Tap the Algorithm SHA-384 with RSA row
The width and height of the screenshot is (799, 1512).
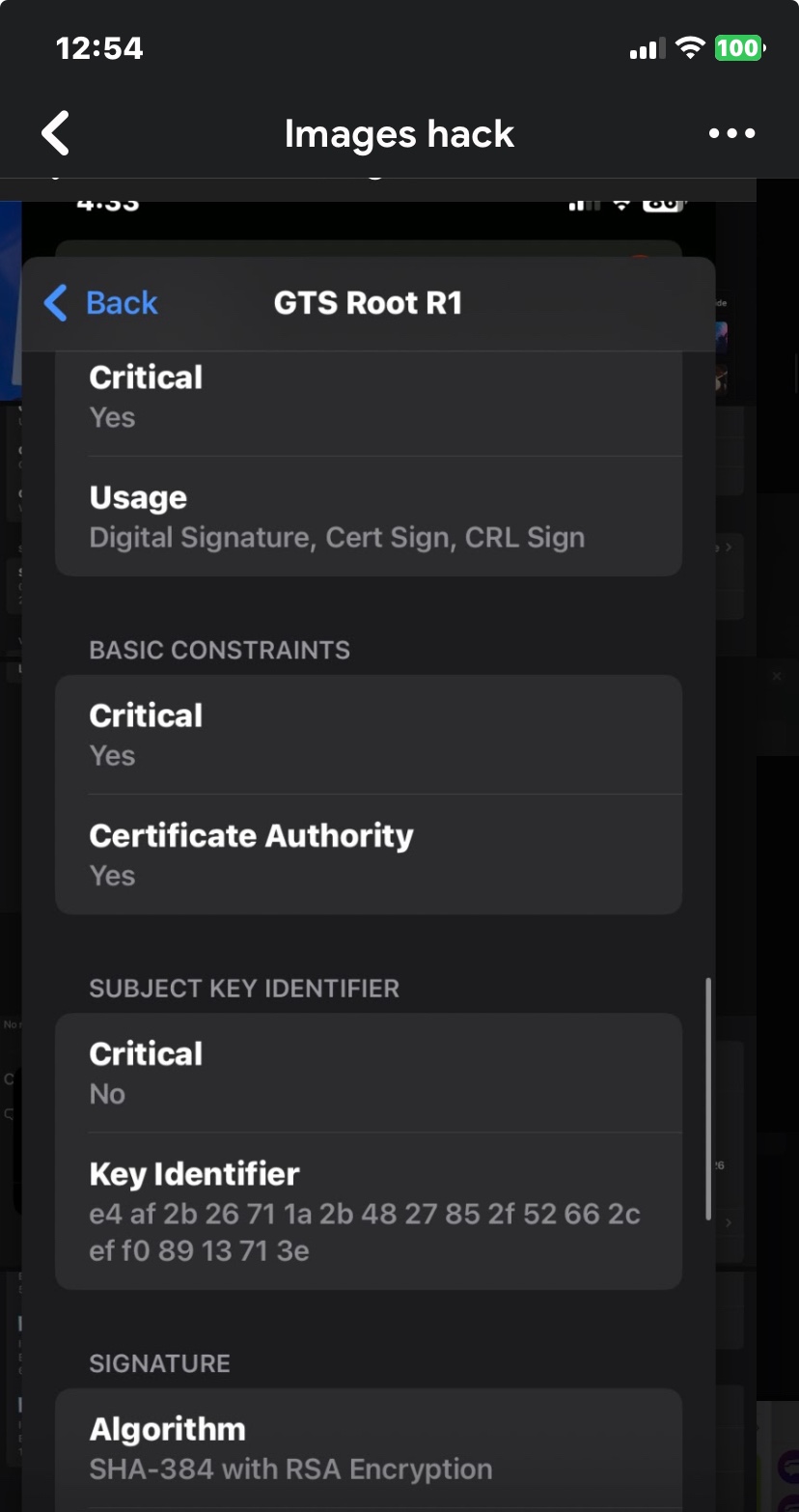pos(368,1448)
